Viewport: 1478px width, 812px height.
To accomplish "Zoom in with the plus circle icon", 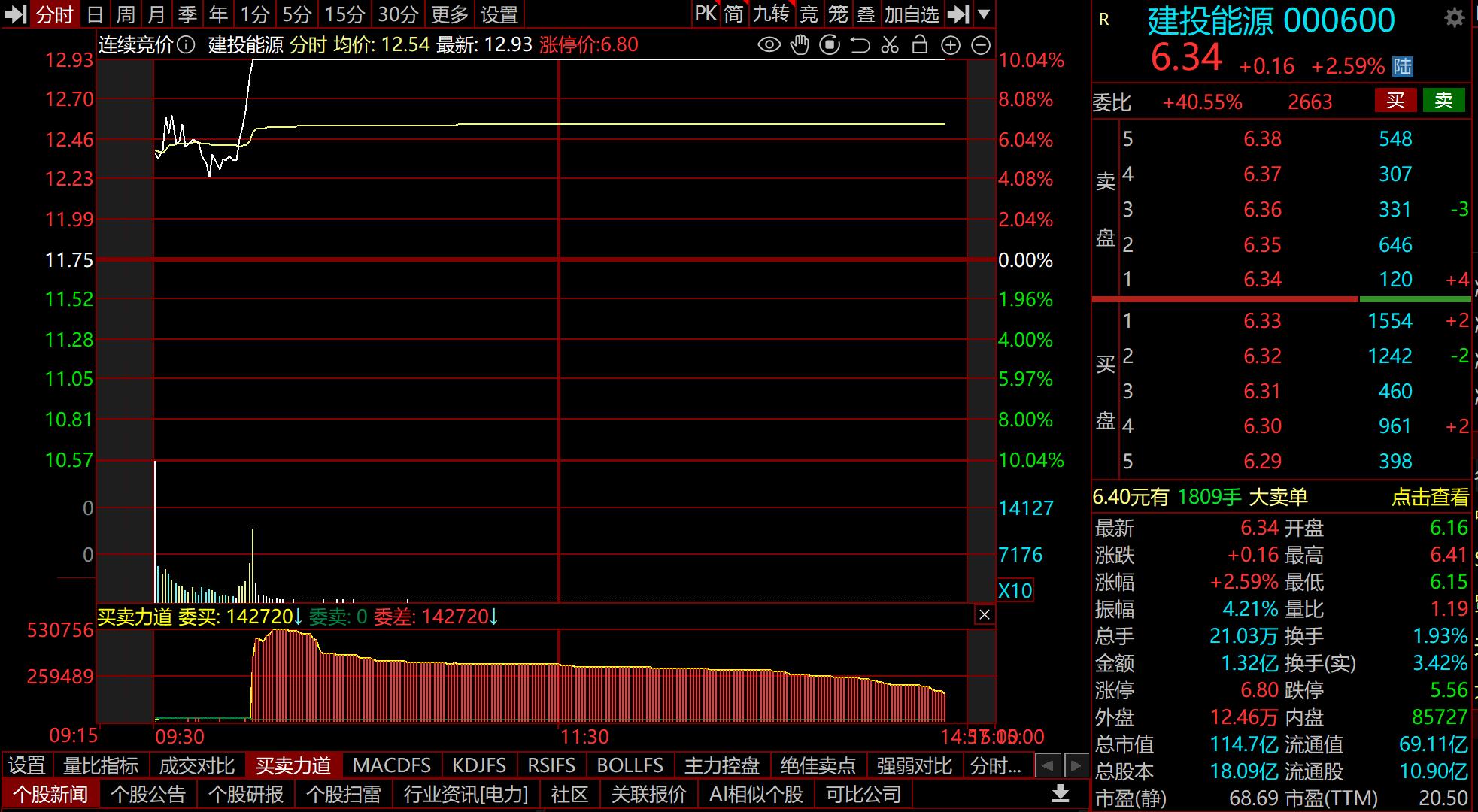I will [x=951, y=45].
